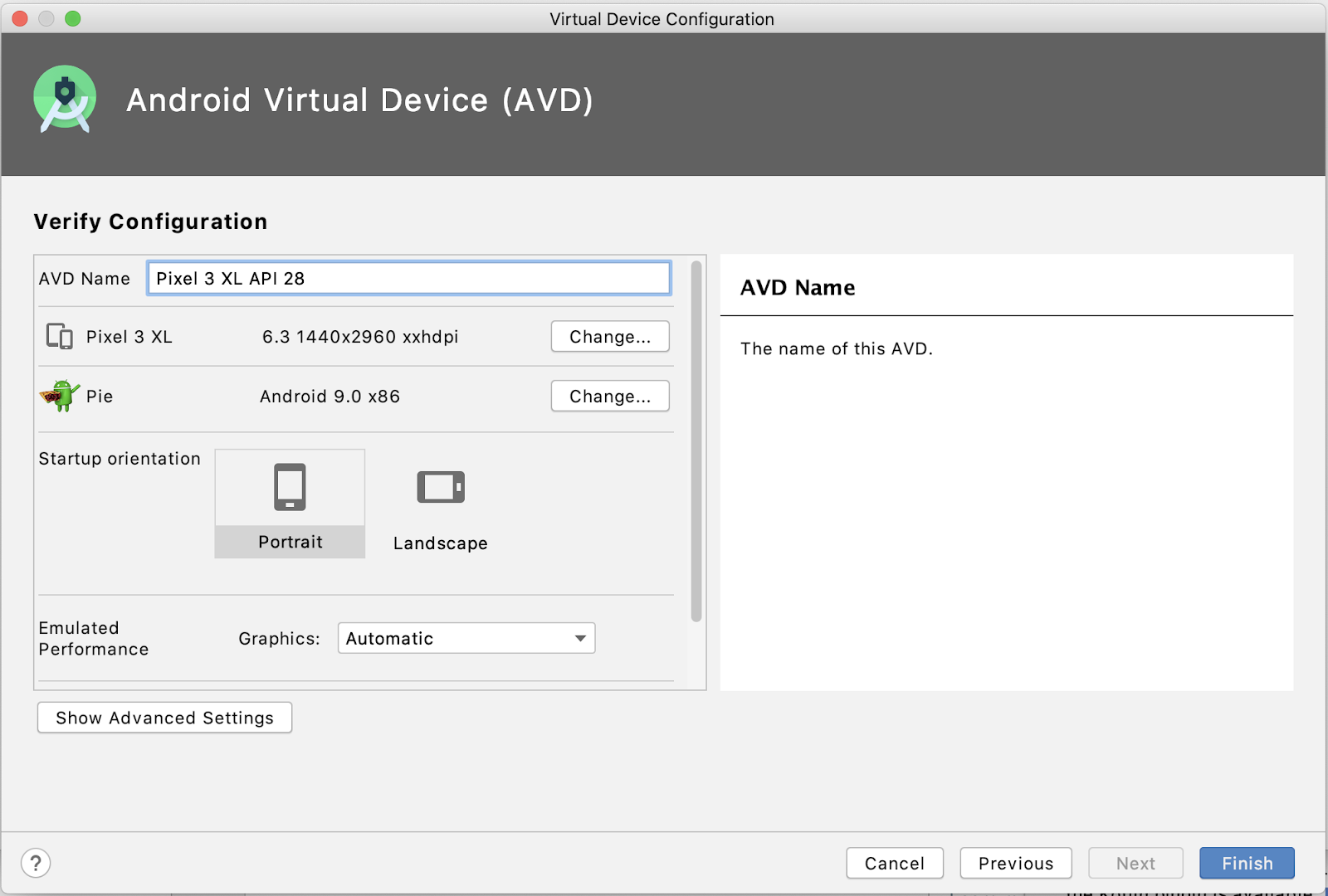Click the Android Pie system image icon
This screenshot has width=1328, height=896.
pyautogui.click(x=59, y=396)
